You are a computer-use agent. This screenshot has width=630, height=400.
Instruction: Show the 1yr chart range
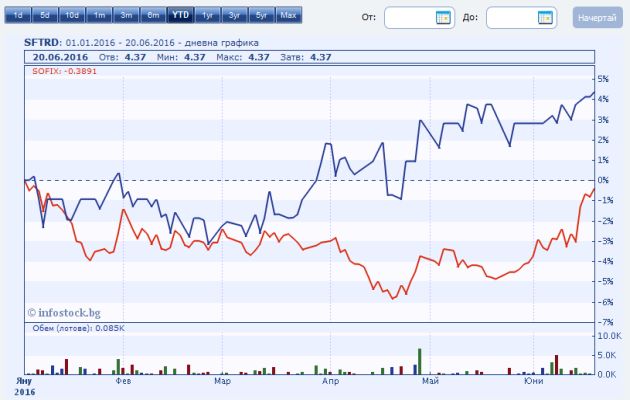pyautogui.click(x=207, y=15)
